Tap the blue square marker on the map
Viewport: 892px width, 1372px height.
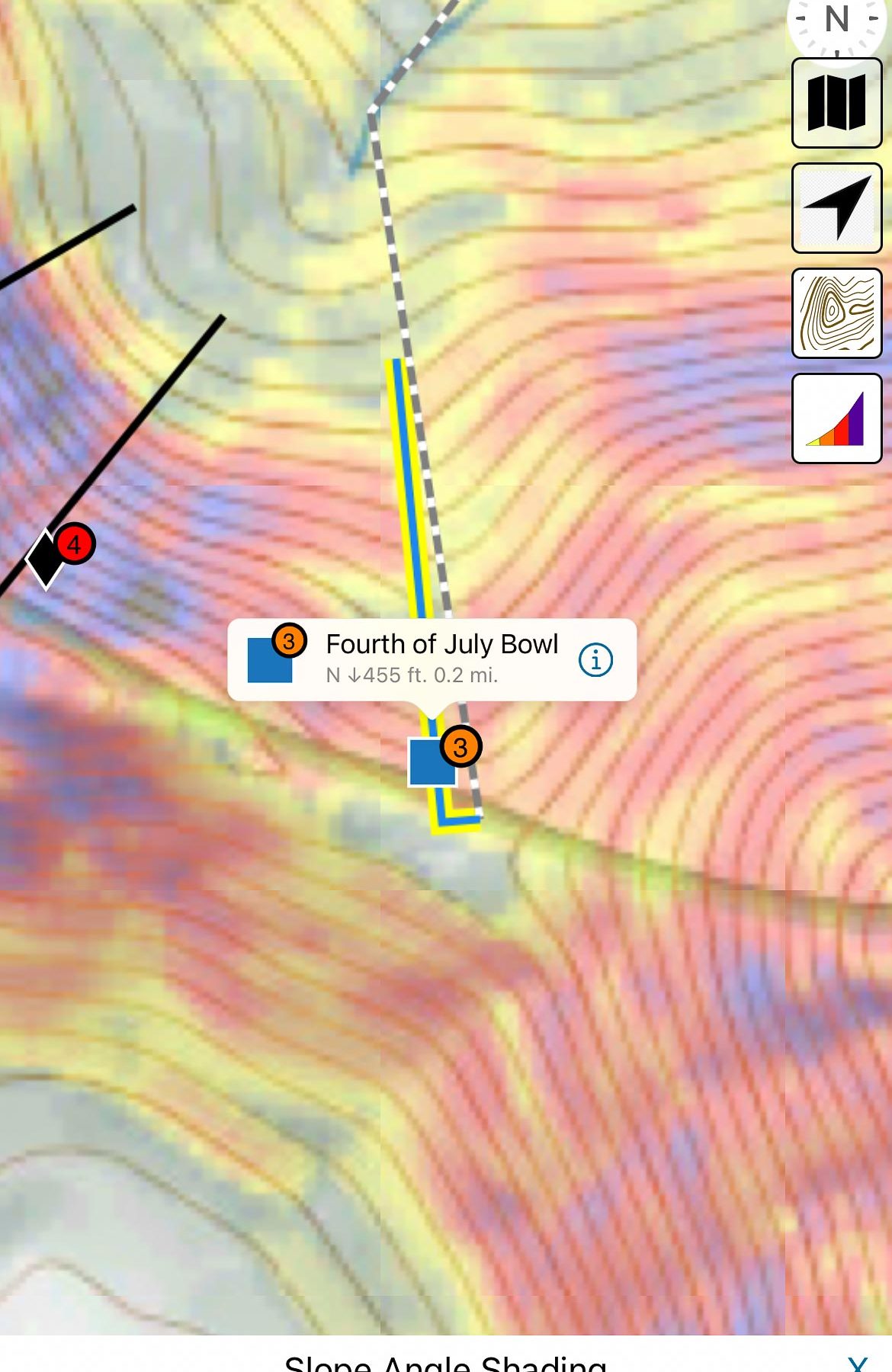point(430,762)
